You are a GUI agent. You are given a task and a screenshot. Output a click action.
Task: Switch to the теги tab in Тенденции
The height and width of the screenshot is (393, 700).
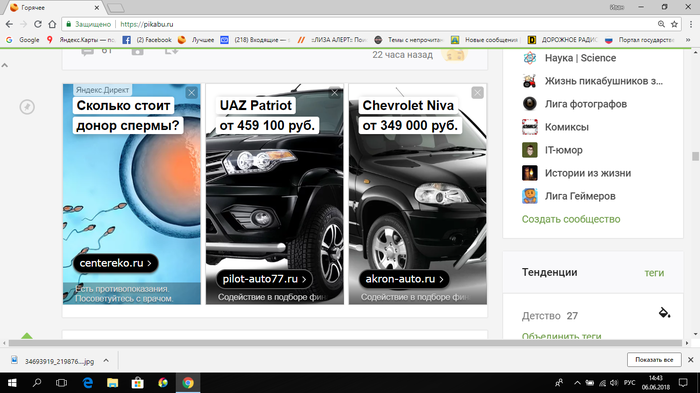coord(654,273)
